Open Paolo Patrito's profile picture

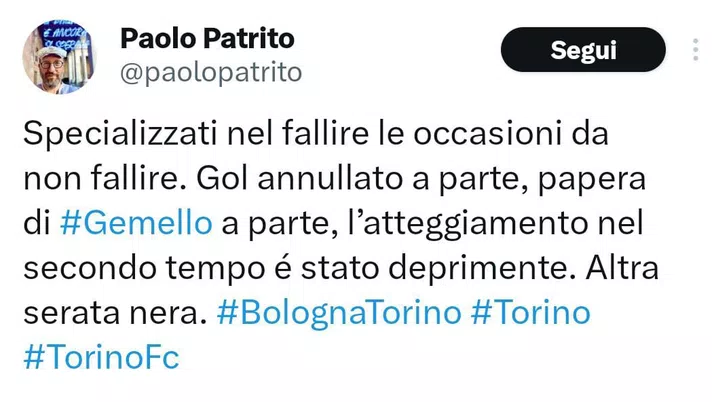(58, 56)
